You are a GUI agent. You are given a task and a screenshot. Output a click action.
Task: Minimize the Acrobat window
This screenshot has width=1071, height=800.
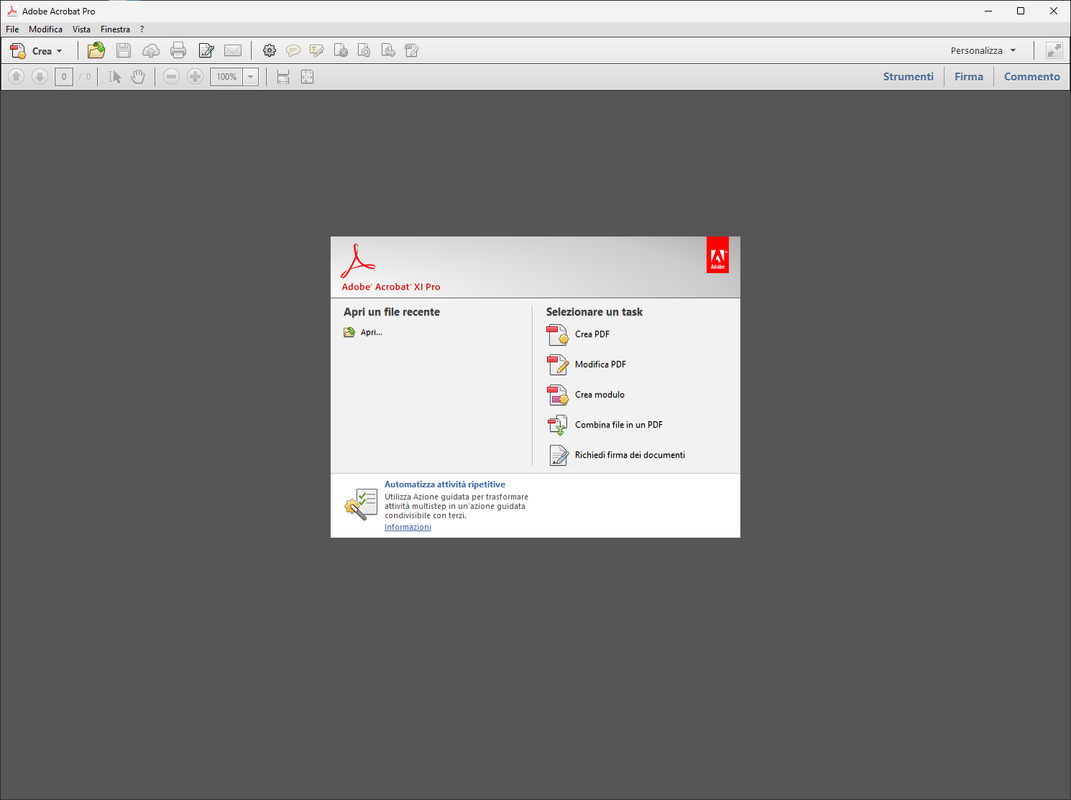988,11
